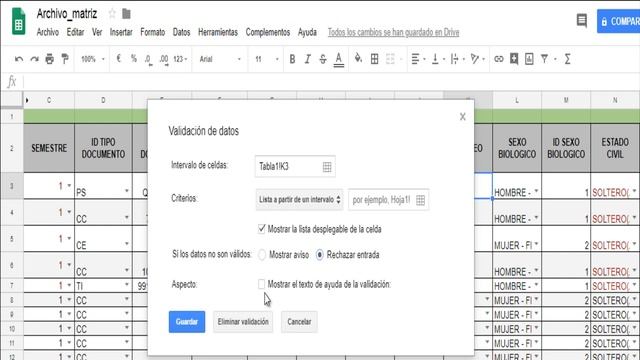Click grid icon in criteria range field
The width and height of the screenshot is (640, 360).
(x=420, y=200)
